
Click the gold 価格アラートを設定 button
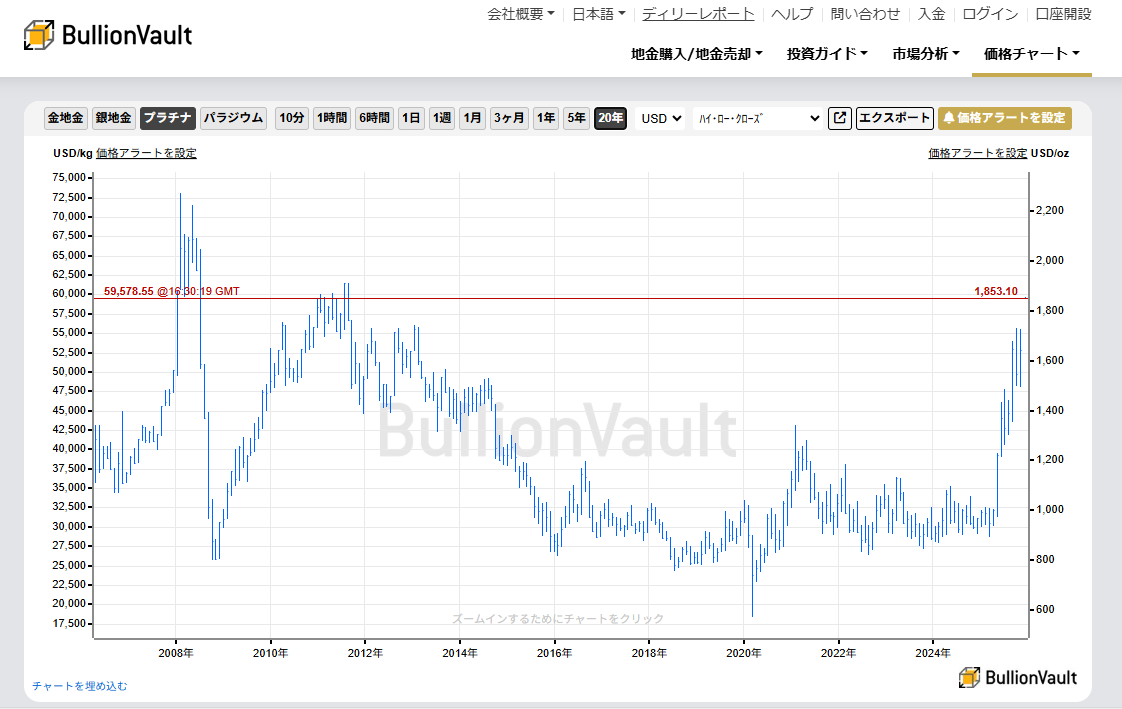coord(1005,118)
